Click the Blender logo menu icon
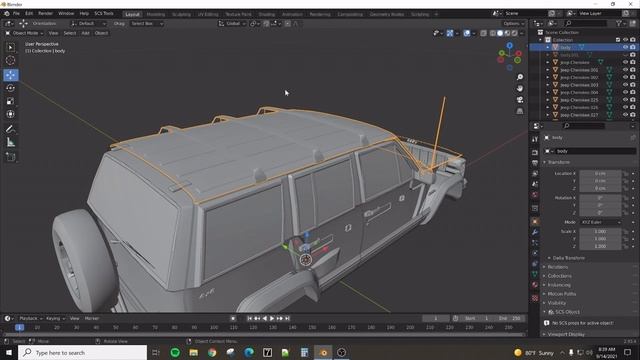Viewport: 640px width, 360px height. point(6,13)
